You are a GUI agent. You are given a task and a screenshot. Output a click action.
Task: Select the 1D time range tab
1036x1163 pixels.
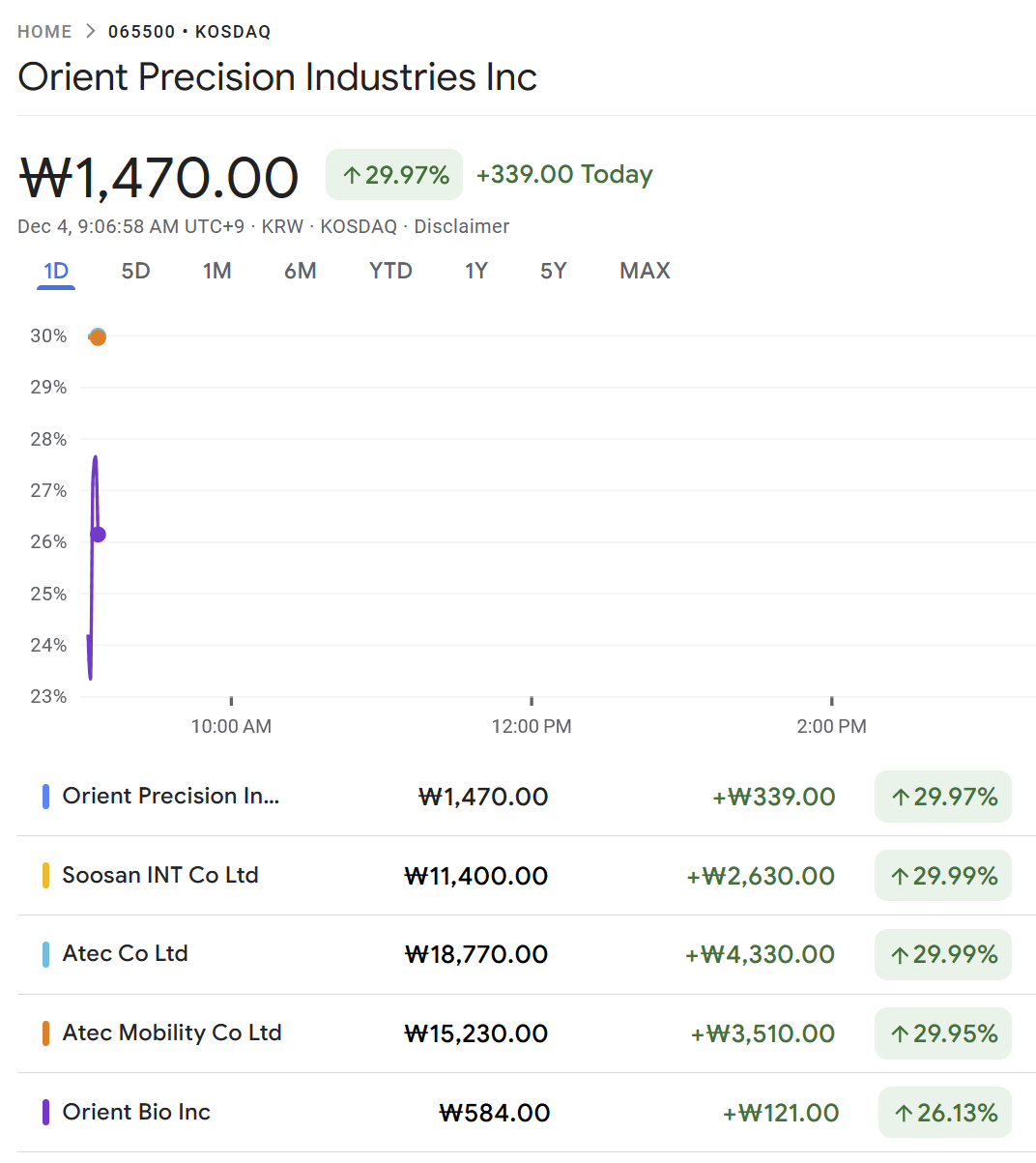point(56,271)
